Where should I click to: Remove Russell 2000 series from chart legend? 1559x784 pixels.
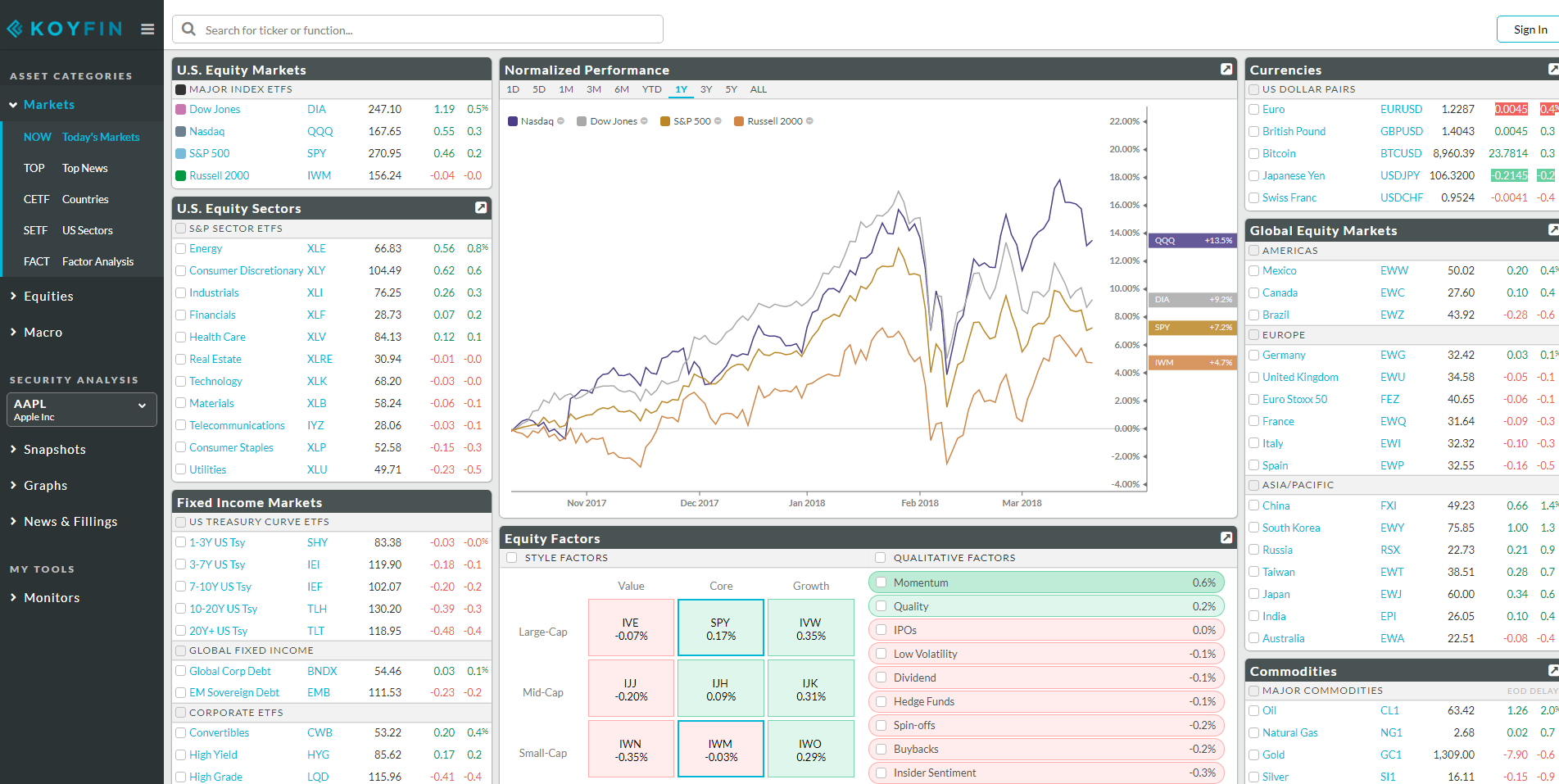click(x=809, y=121)
